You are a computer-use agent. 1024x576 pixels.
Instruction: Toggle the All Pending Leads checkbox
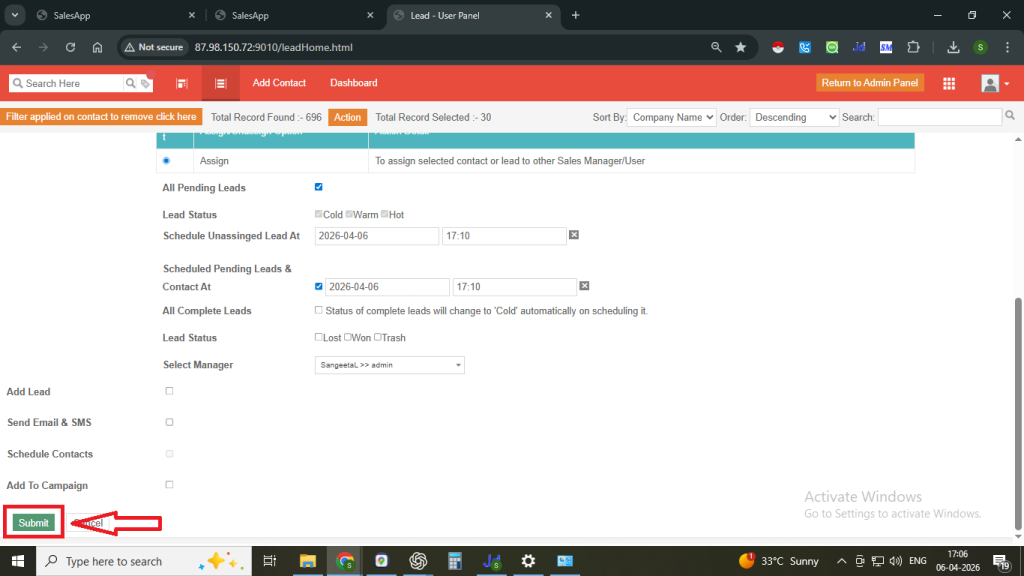point(319,187)
